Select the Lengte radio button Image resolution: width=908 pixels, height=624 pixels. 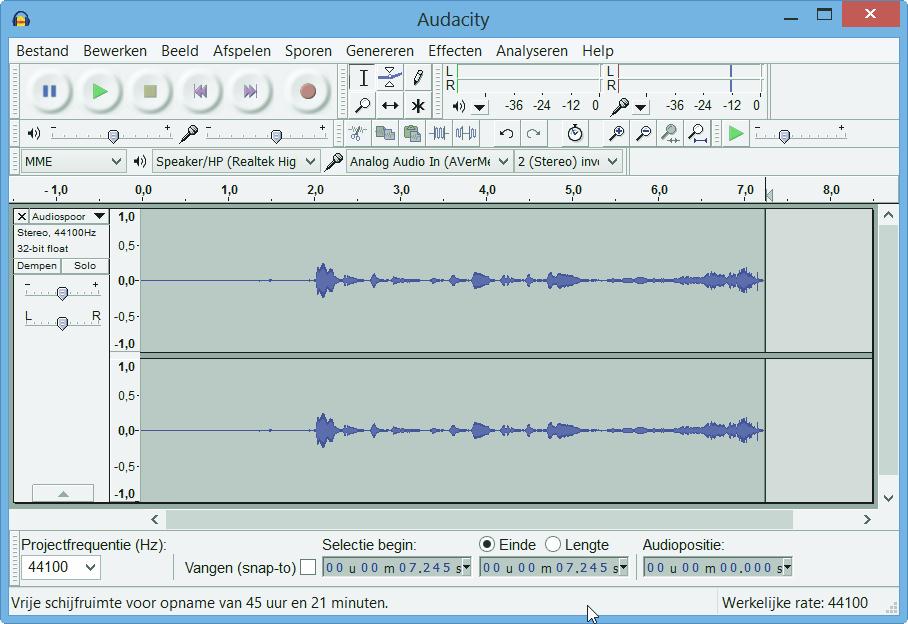point(553,545)
